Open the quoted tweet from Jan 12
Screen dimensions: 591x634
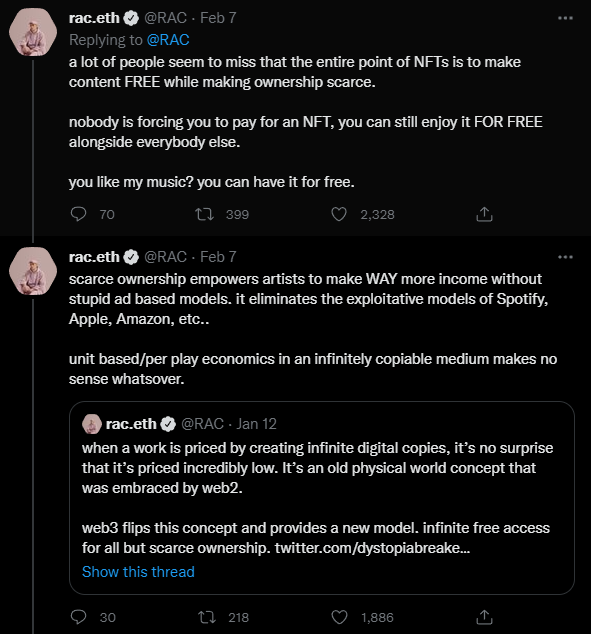[x=322, y=498]
